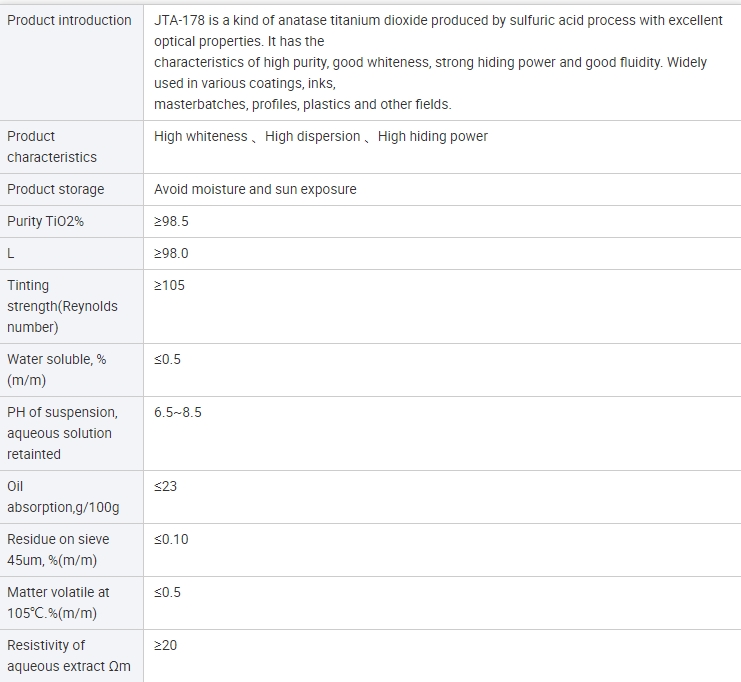
Task: Click "Avoid moisture and sun exposure" text
Action: [255, 189]
